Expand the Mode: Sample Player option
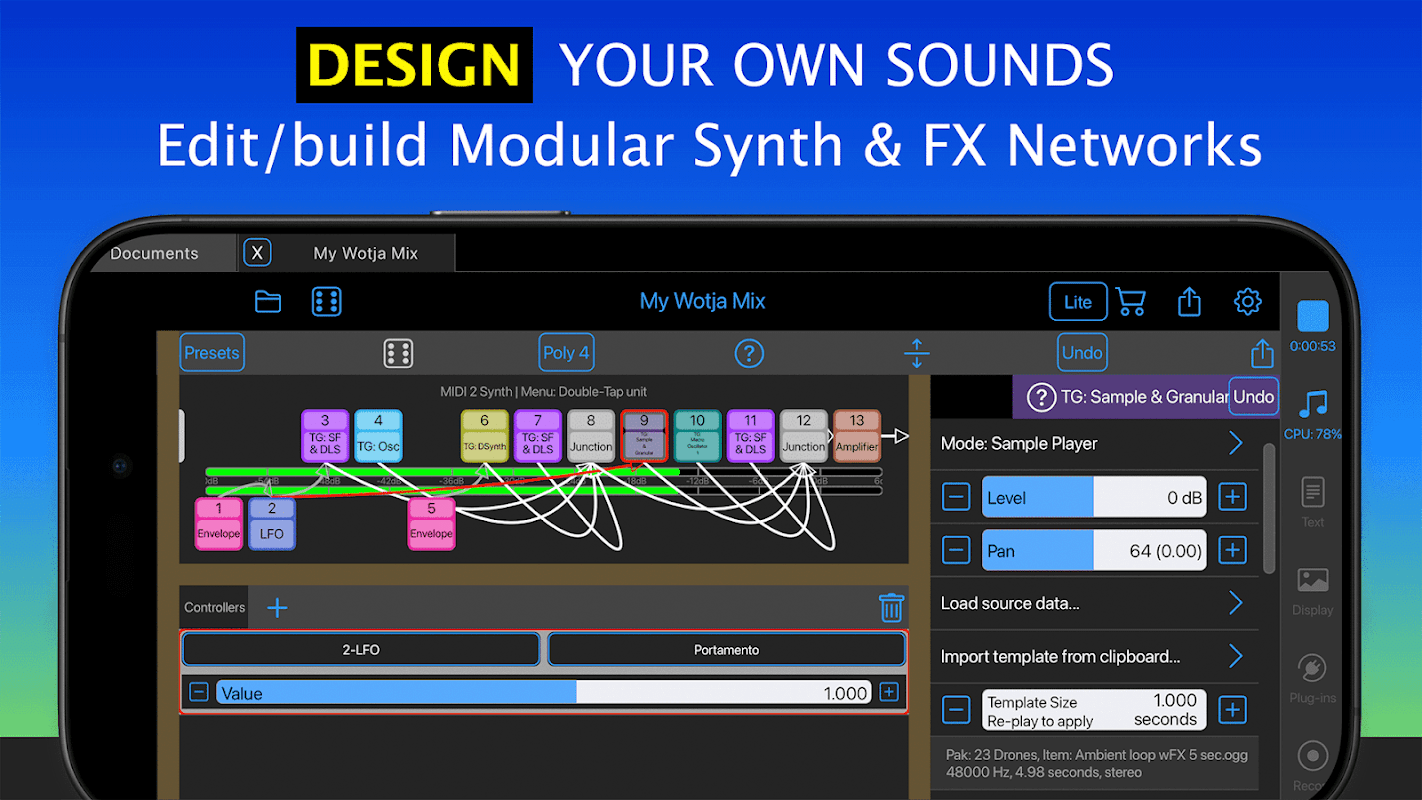 click(x=1094, y=443)
